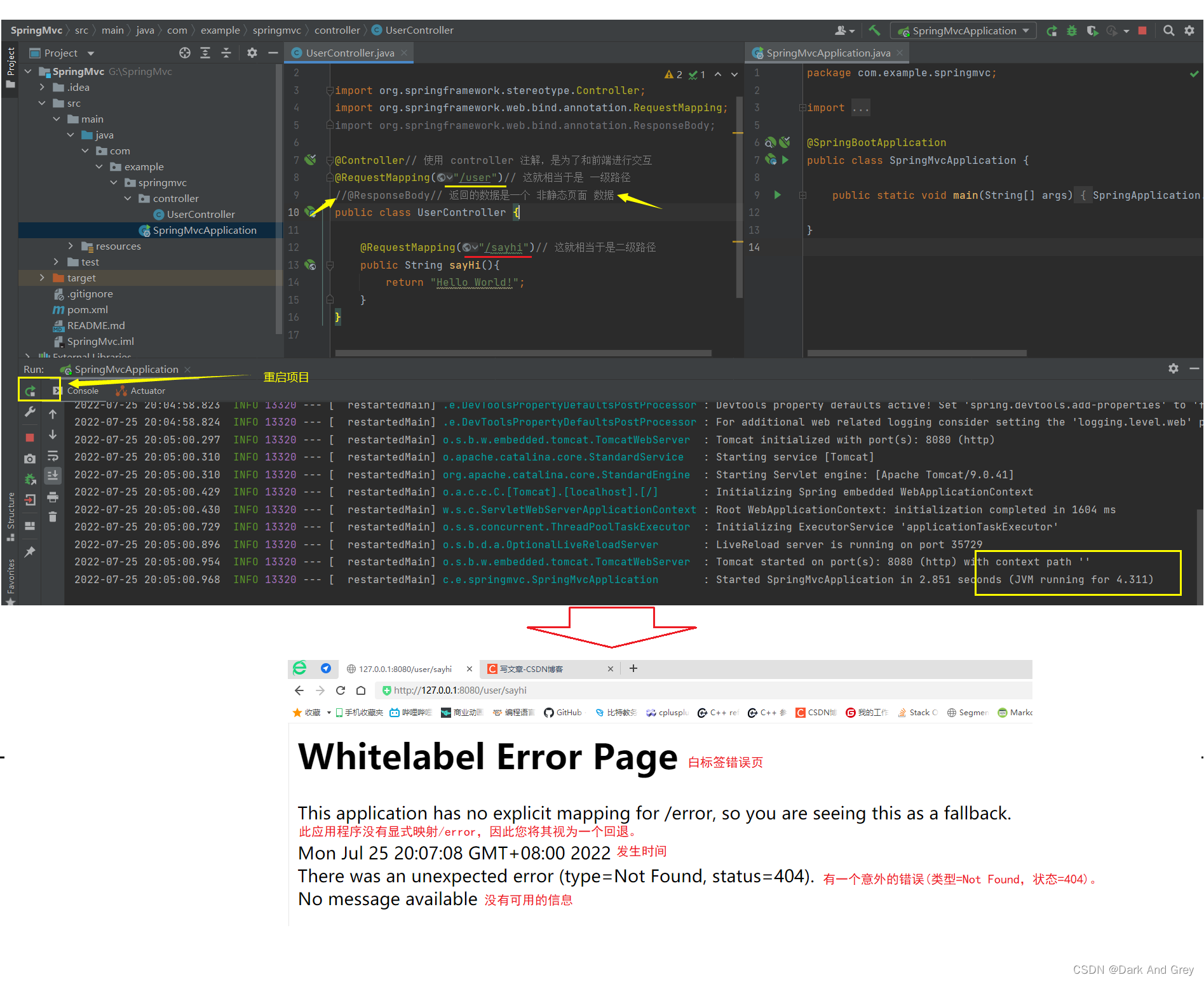Screen dimensions: 1204x982
Task: Open a new browser tab
Action: point(633,668)
